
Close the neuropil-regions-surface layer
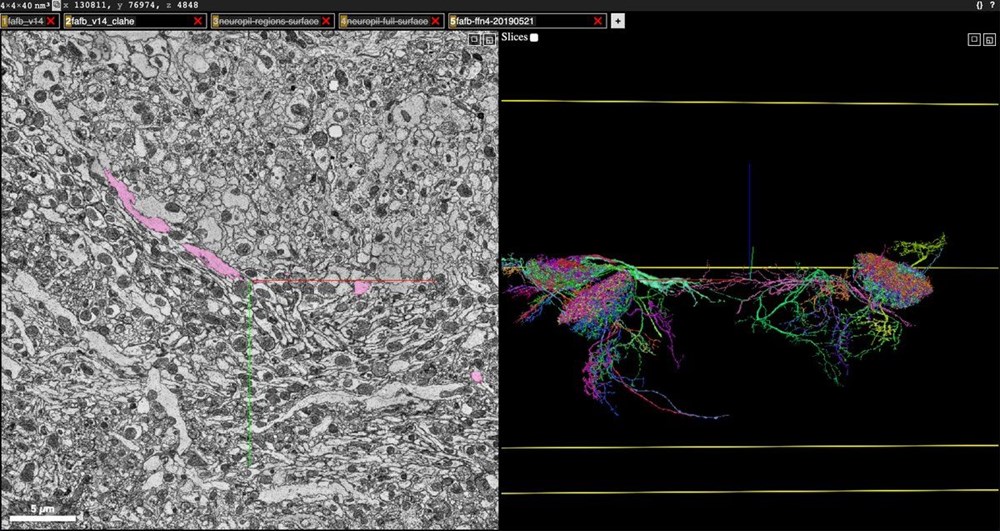pos(326,21)
